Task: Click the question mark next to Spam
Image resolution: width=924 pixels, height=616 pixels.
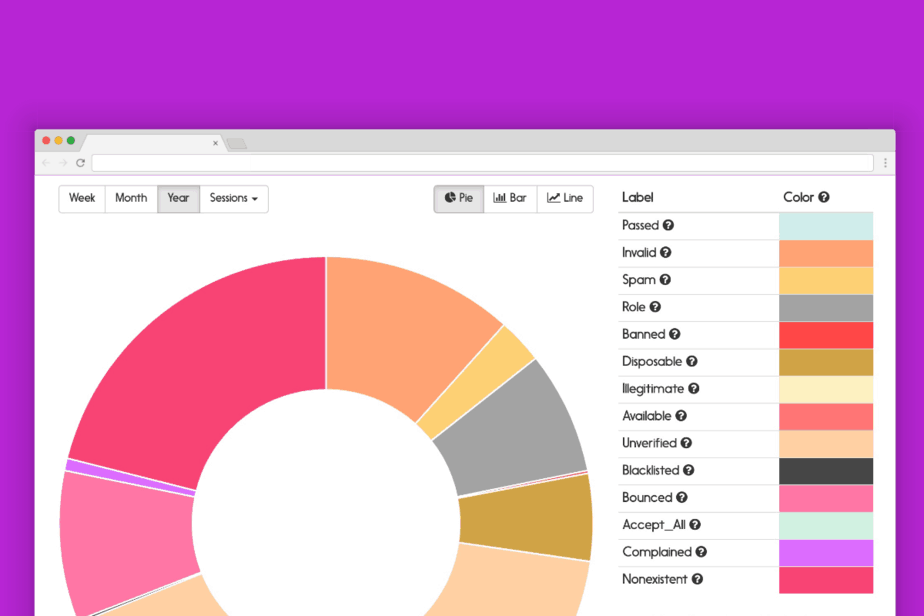Action: click(x=665, y=279)
